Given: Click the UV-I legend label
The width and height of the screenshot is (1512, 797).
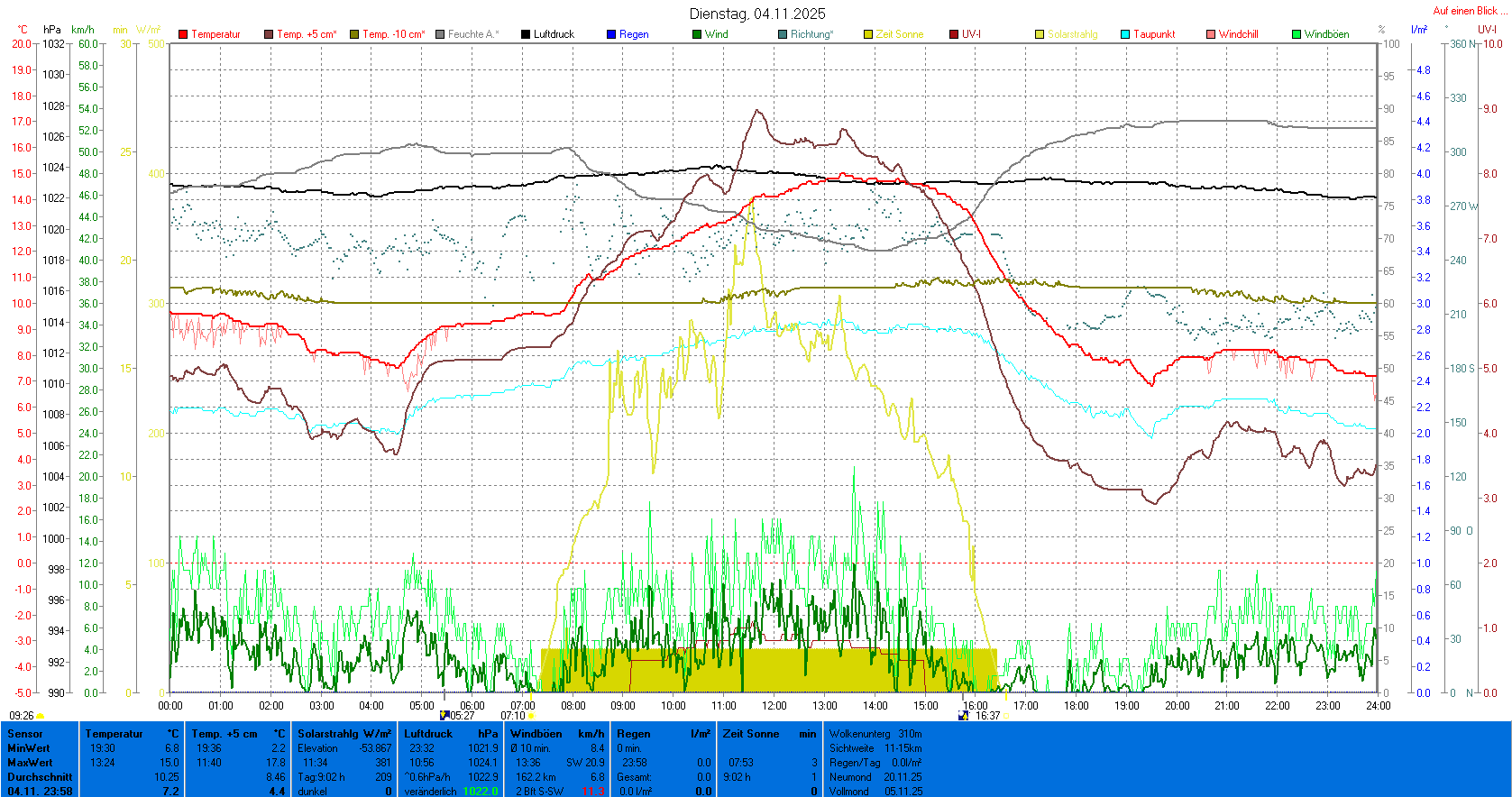Looking at the screenshot, I should click(x=971, y=34).
